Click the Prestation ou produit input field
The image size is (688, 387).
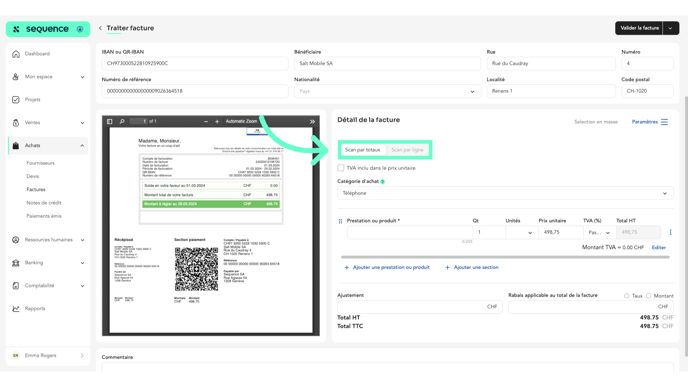pyautogui.click(x=409, y=232)
